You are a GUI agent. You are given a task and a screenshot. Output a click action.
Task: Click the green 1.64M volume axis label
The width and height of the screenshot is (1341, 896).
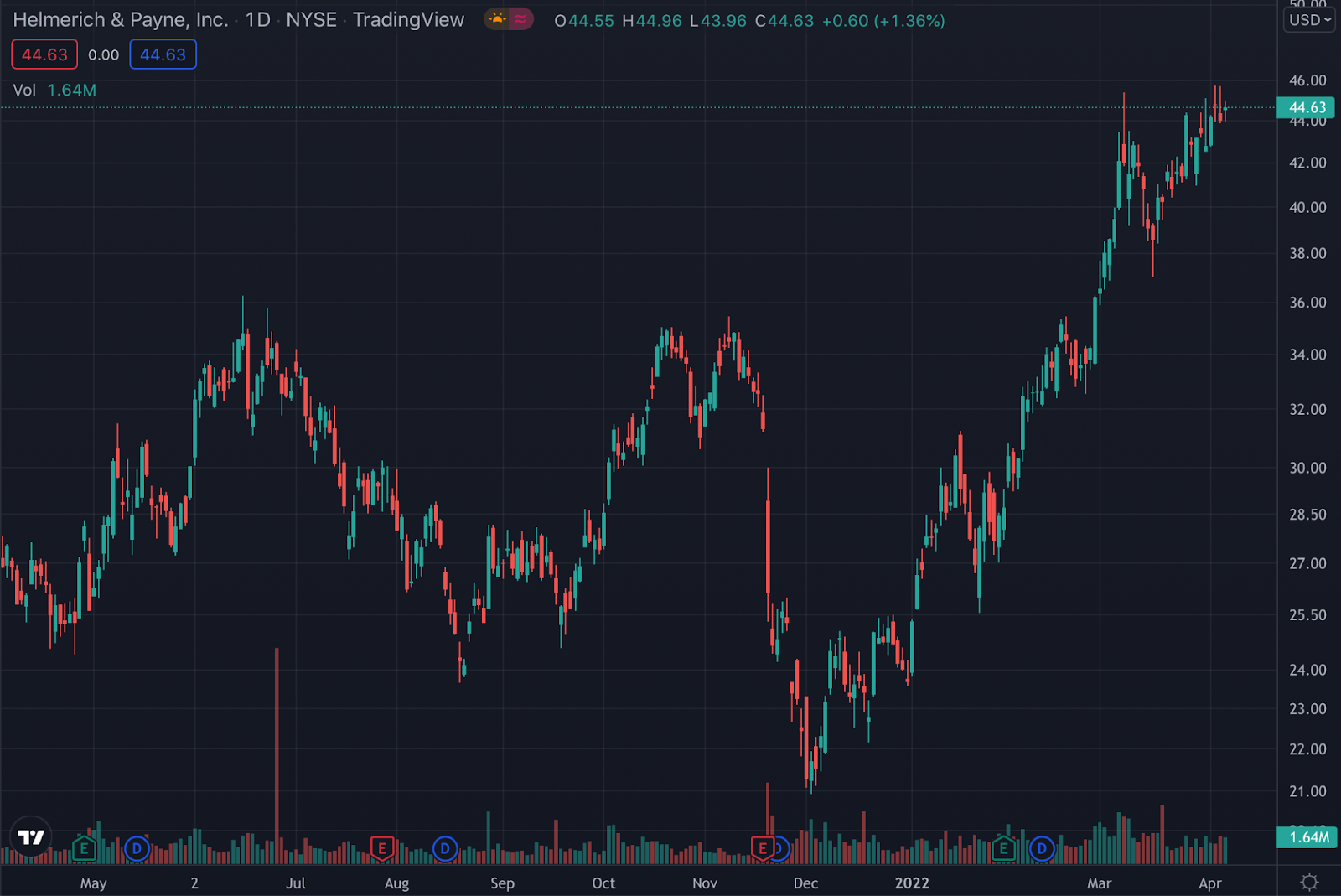(1307, 836)
